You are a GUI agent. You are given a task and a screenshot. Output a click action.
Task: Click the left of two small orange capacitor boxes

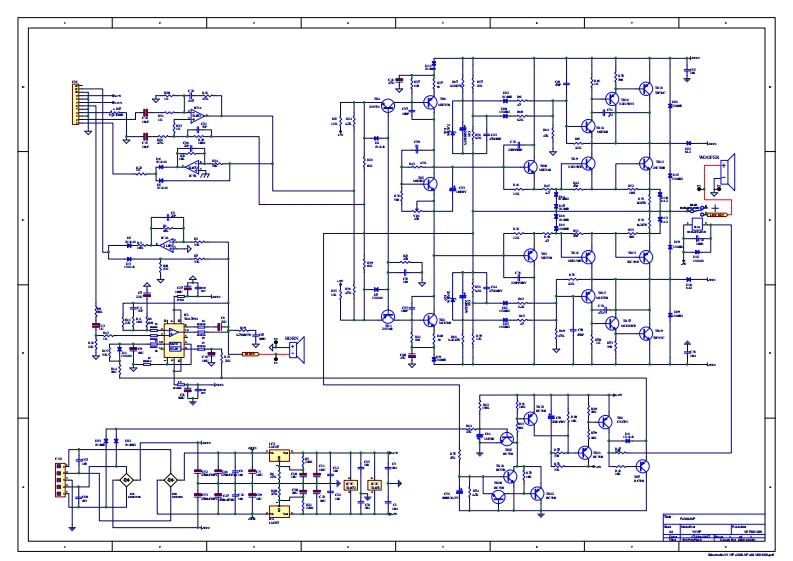[x=350, y=485]
